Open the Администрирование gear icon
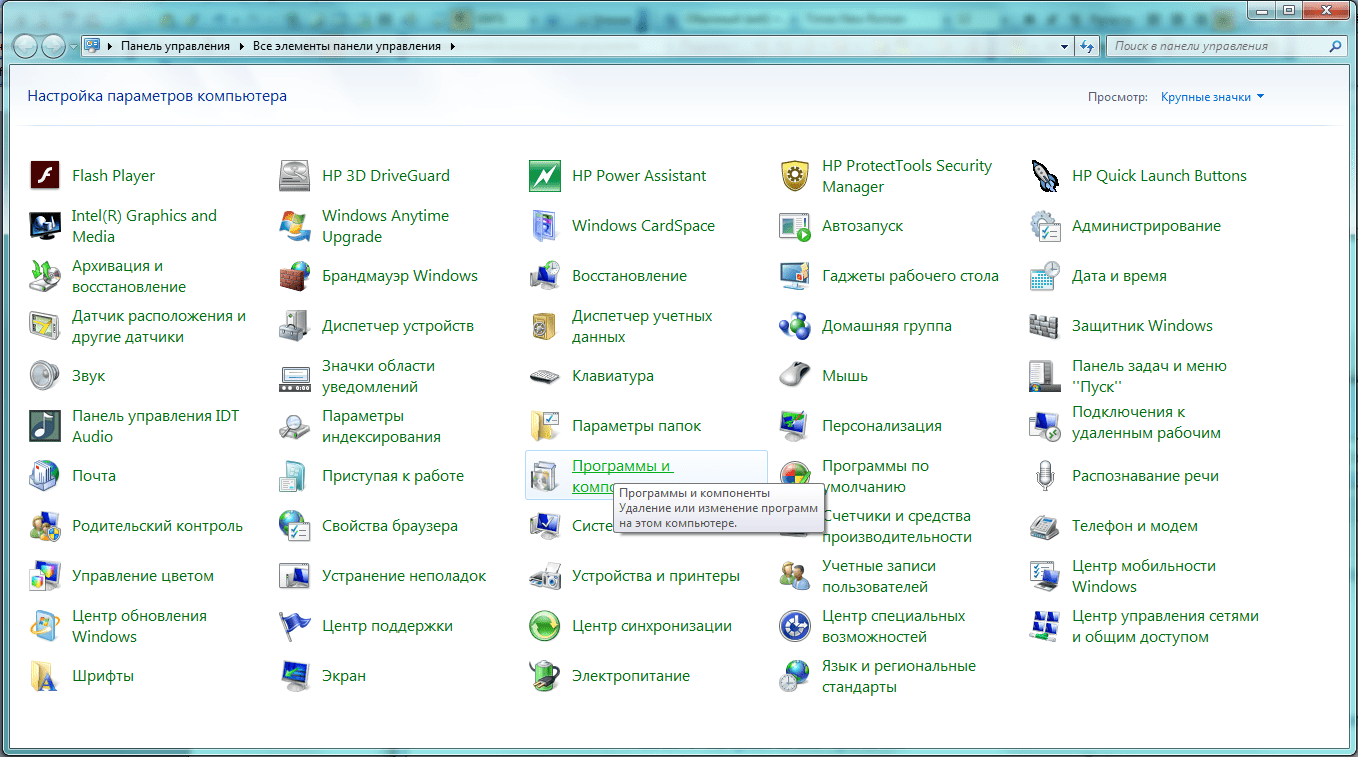The height and width of the screenshot is (757, 1358). (x=1045, y=226)
